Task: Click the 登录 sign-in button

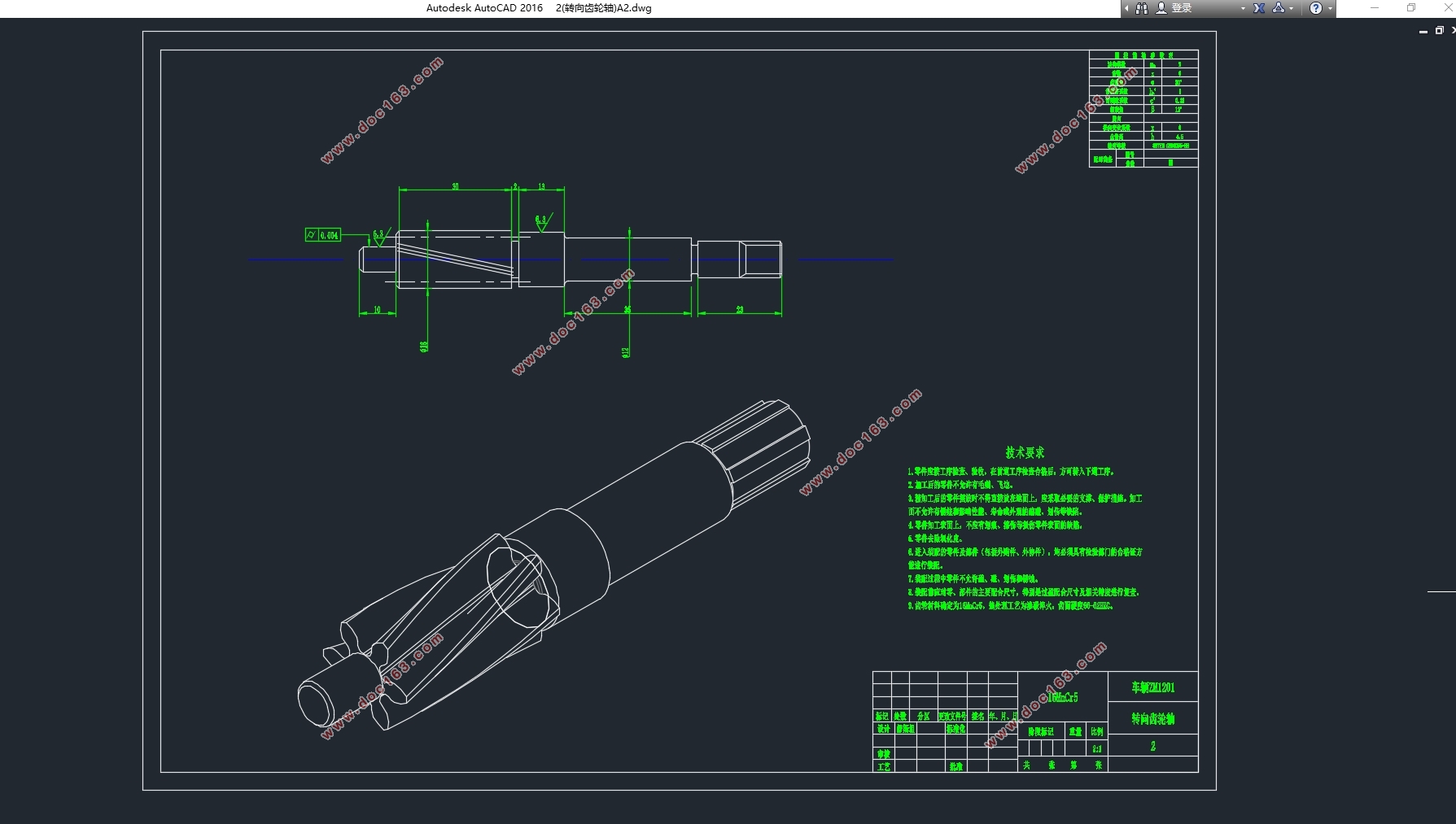Action: click(x=1182, y=8)
